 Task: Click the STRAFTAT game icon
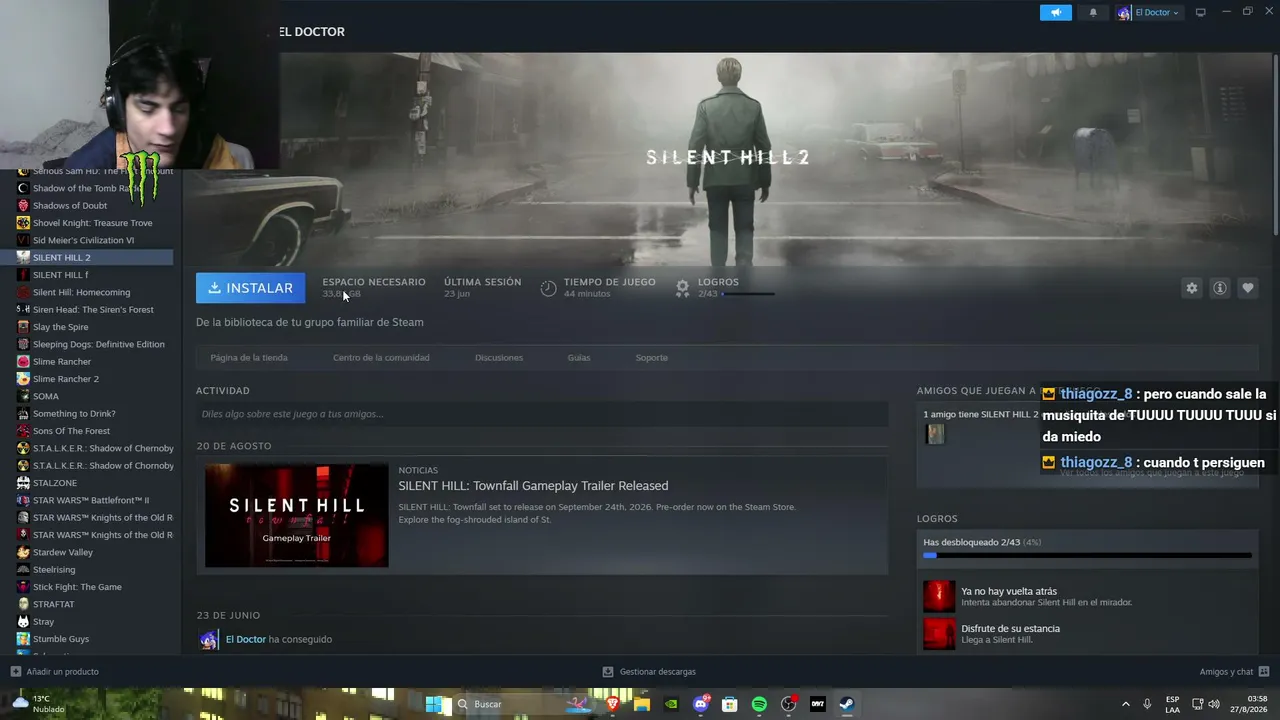(x=23, y=604)
